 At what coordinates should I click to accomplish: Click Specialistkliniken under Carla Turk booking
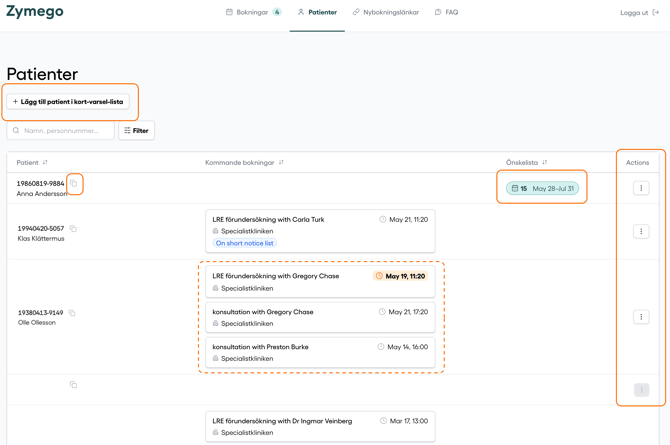(247, 231)
